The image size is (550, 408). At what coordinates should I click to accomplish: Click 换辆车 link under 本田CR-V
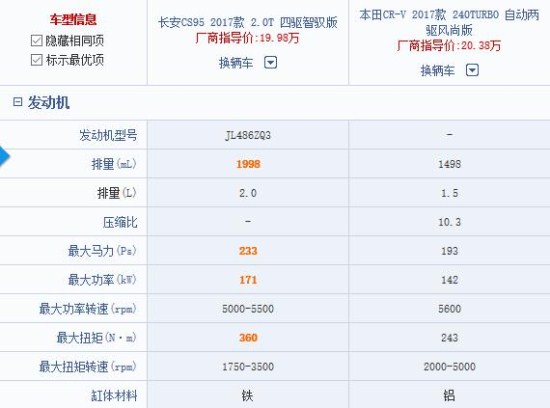pos(438,71)
